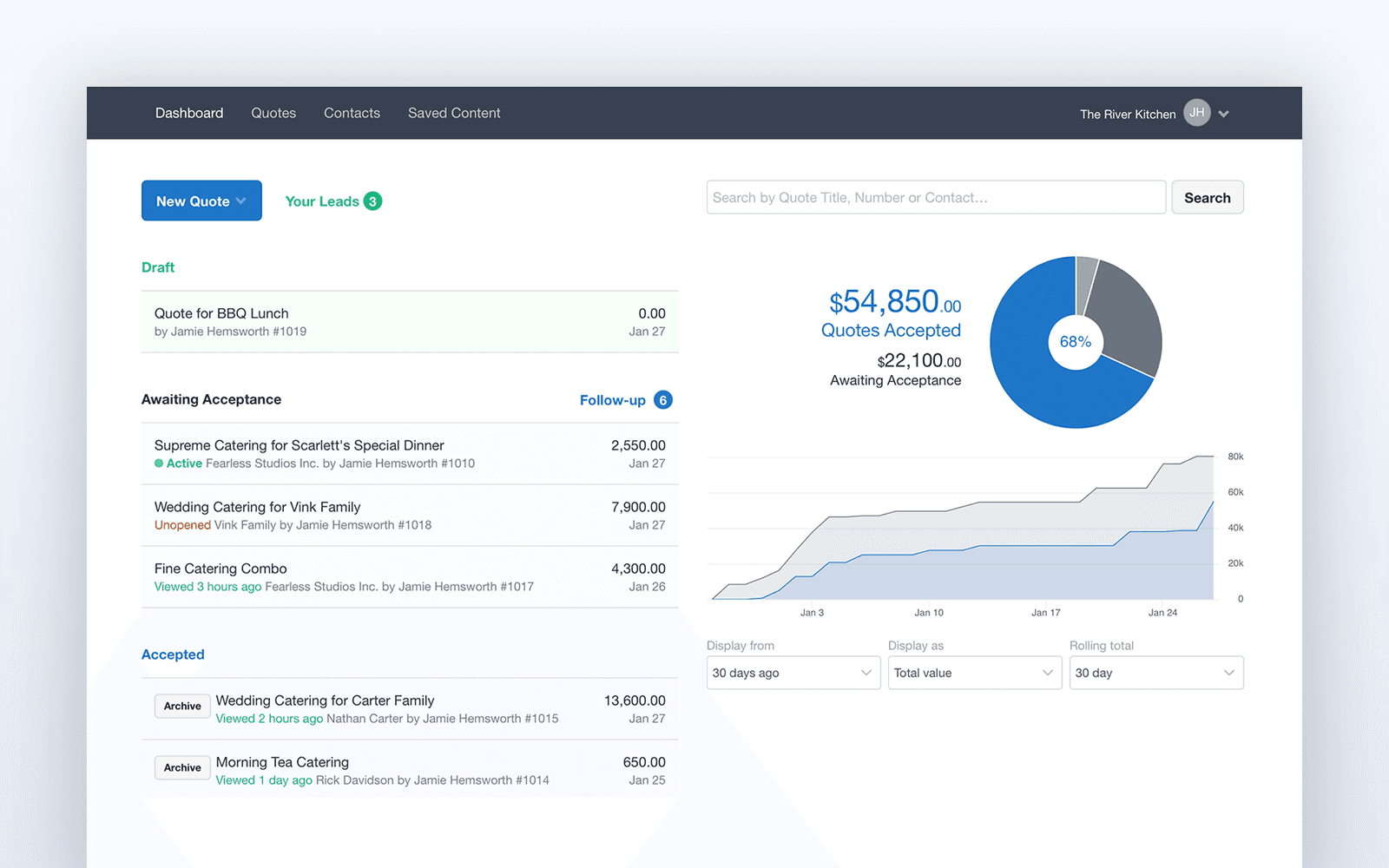Click the Your Leads count badge
This screenshot has height=868, width=1389.
pos(372,201)
